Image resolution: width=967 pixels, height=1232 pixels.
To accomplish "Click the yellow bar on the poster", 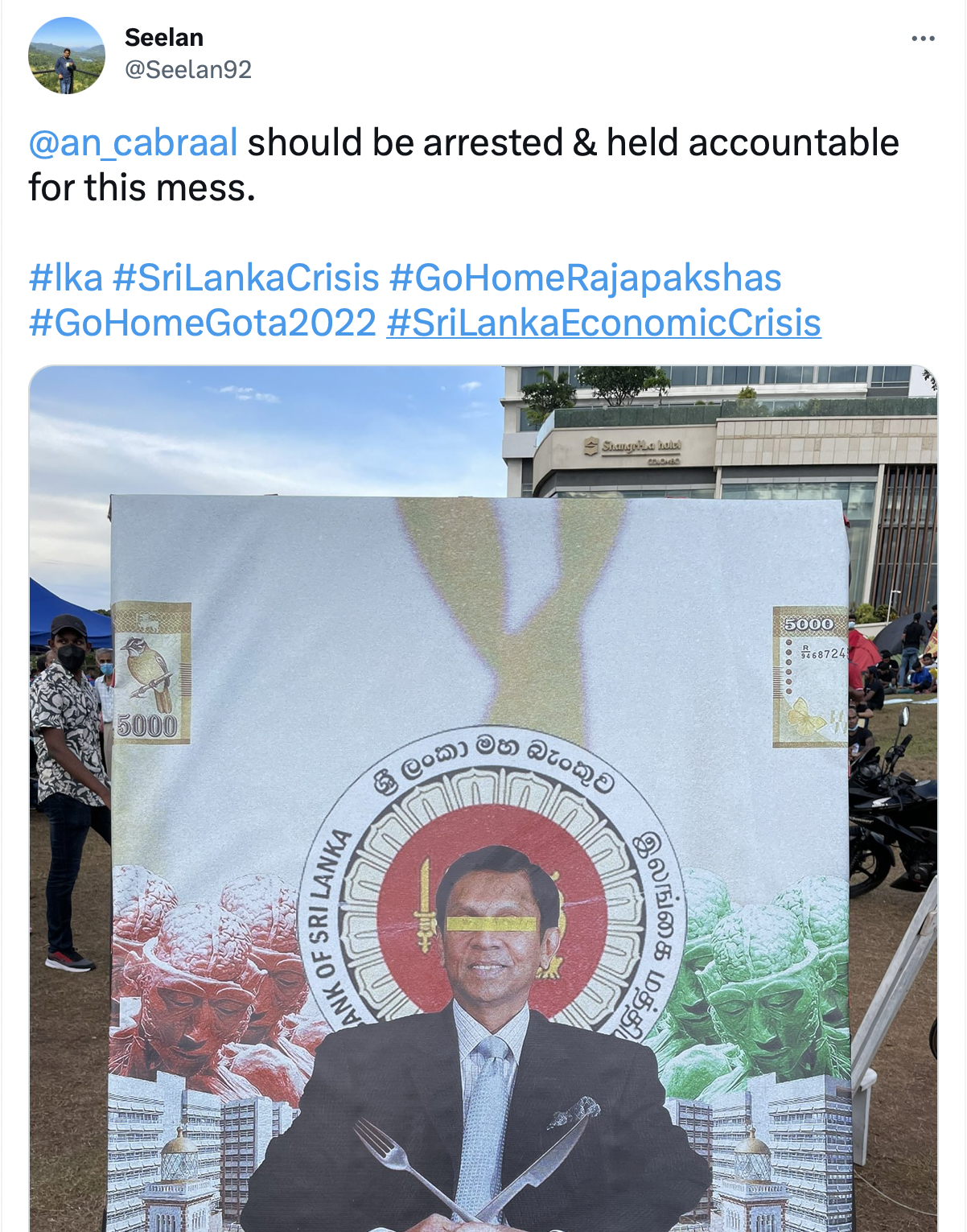I will 491,923.
